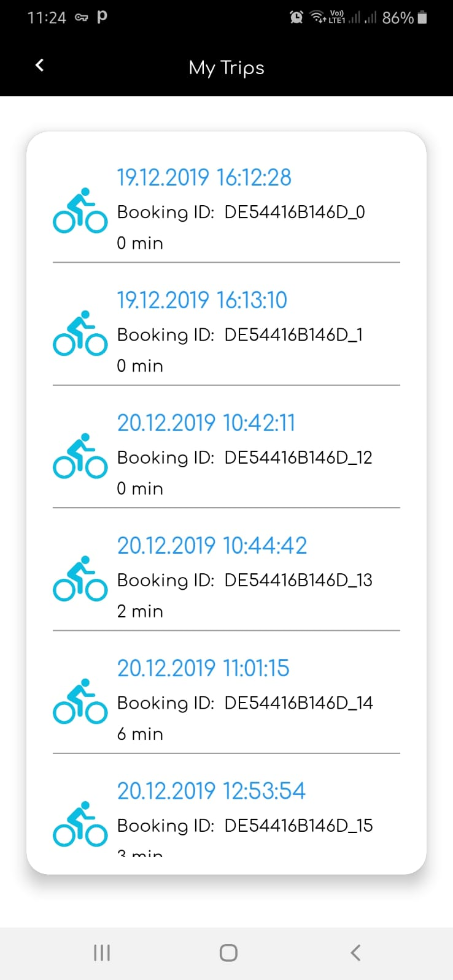Tap bicycle icon for trip DE54416B146D_1

(x=80, y=333)
